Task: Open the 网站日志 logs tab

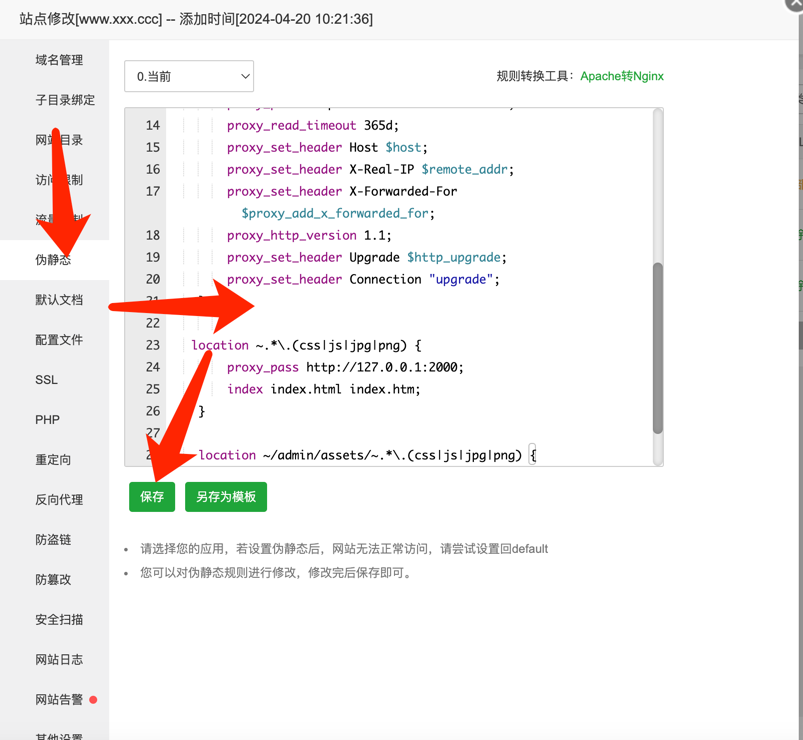Action: pyautogui.click(x=59, y=660)
